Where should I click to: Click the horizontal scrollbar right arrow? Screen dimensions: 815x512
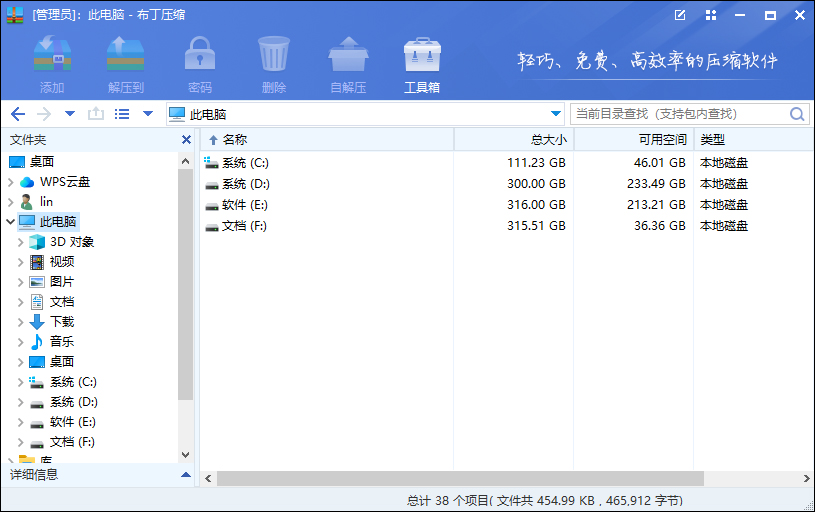(806, 478)
